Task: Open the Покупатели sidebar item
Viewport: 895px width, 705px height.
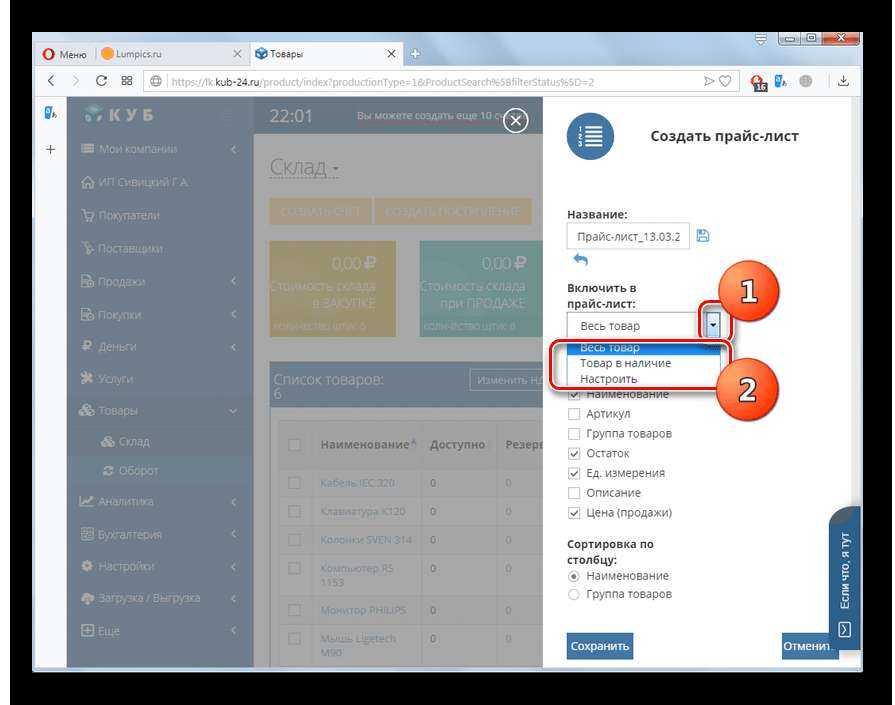Action: (128, 215)
